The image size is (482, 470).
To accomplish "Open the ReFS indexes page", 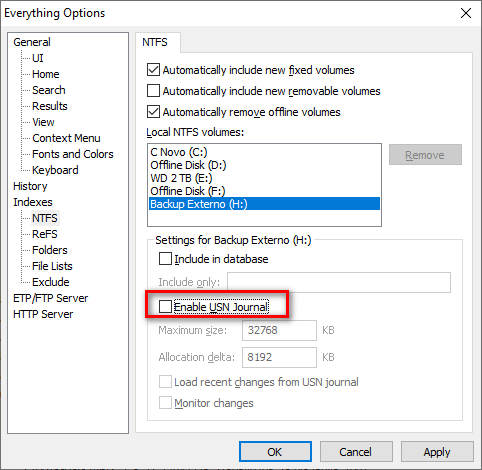I will click(45, 234).
